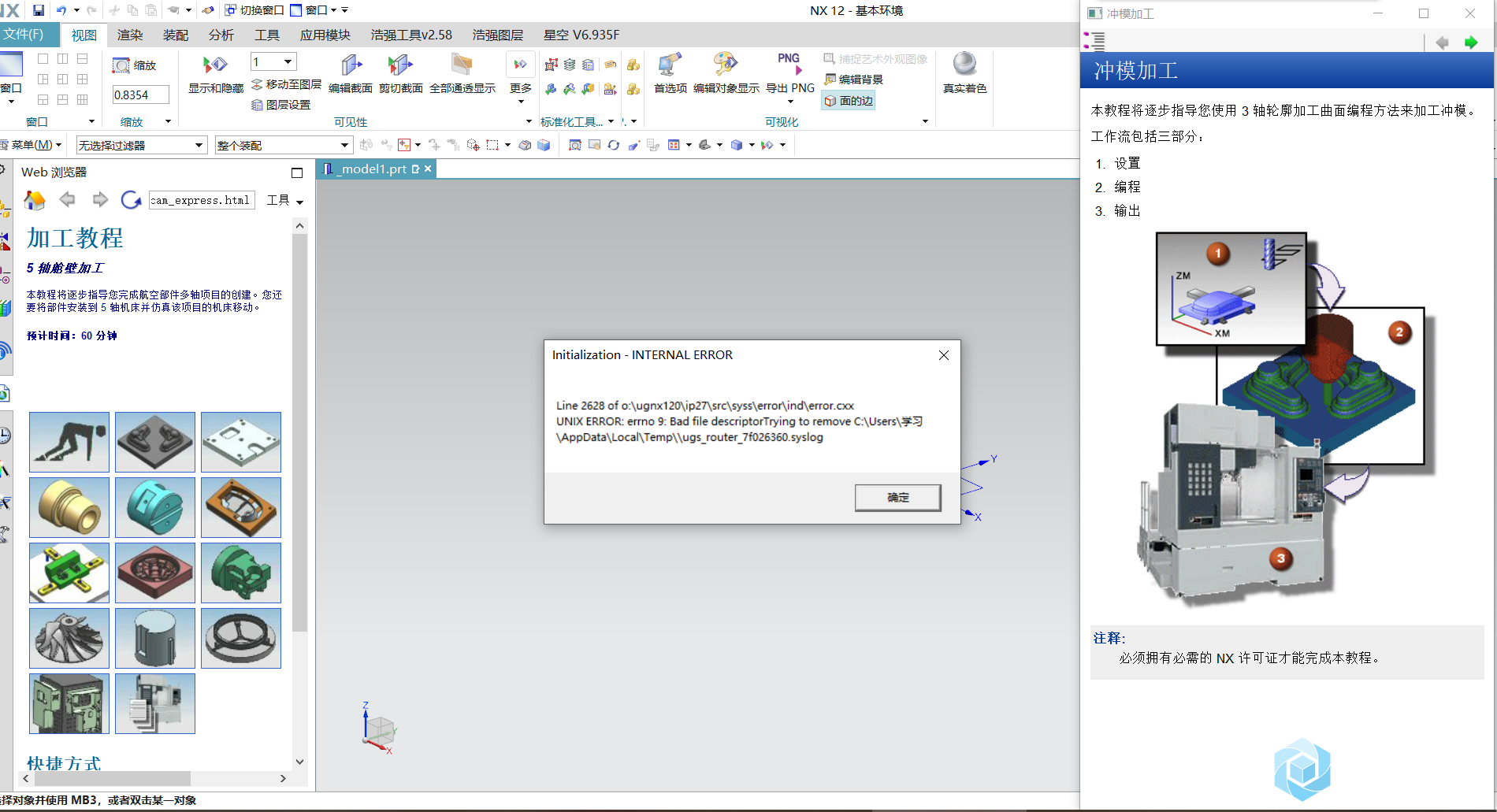Click Edit Object Display icon
The height and width of the screenshot is (812, 1497).
726,74
